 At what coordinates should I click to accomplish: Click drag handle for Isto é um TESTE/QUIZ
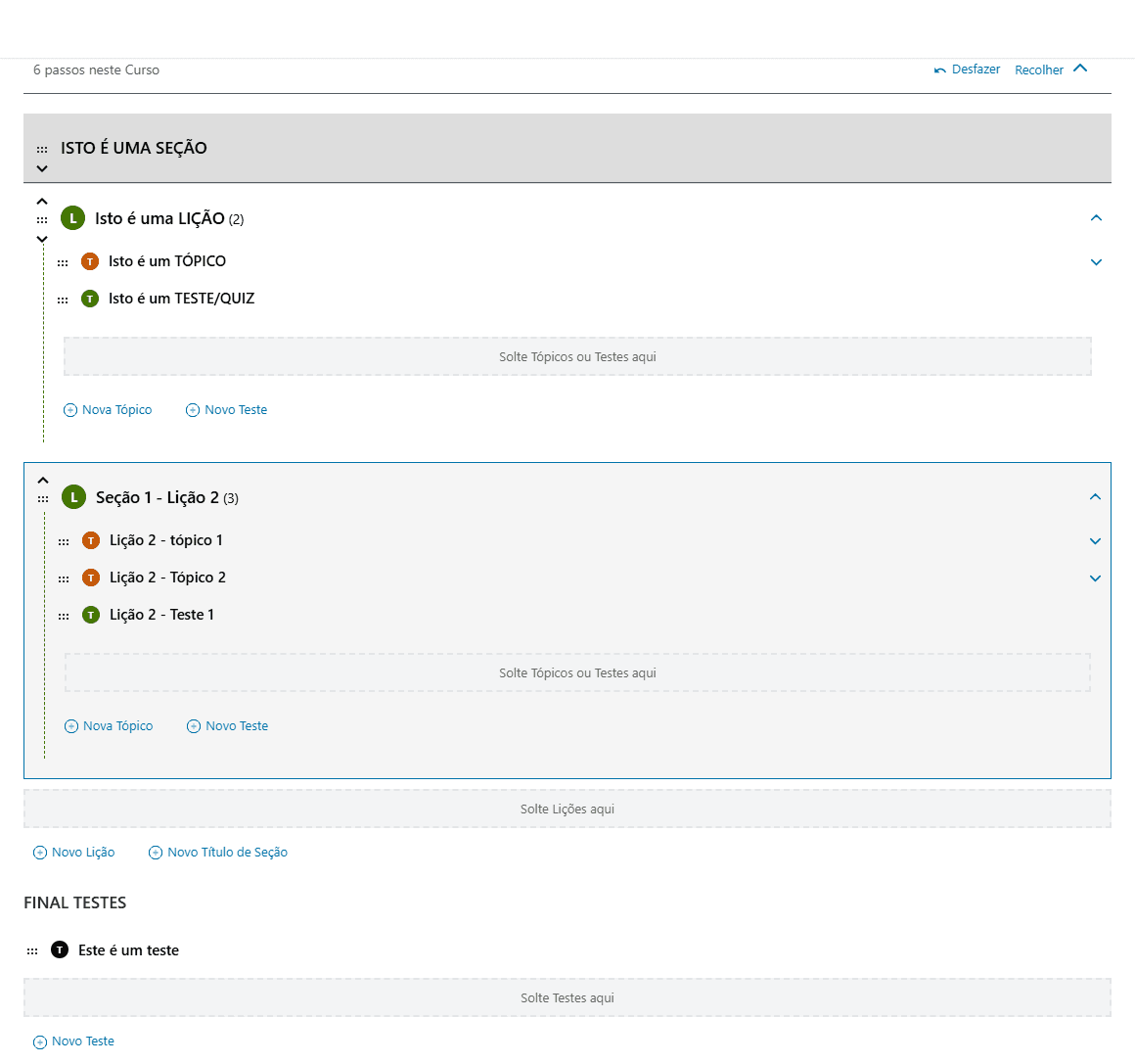pyautogui.click(x=63, y=300)
